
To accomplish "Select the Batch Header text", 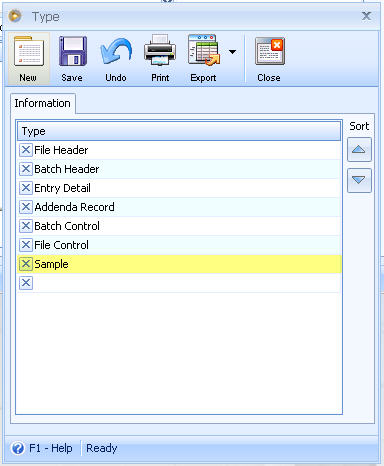I will (x=67, y=169).
